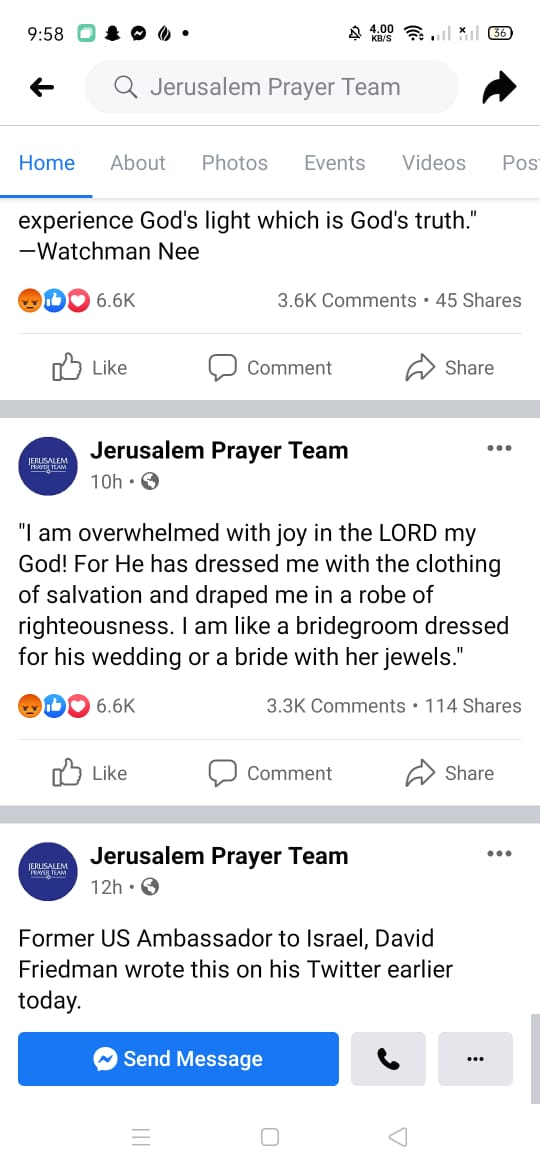Click the phone call icon button
Image resolution: width=540 pixels, height=1170 pixels.
(x=388, y=1058)
